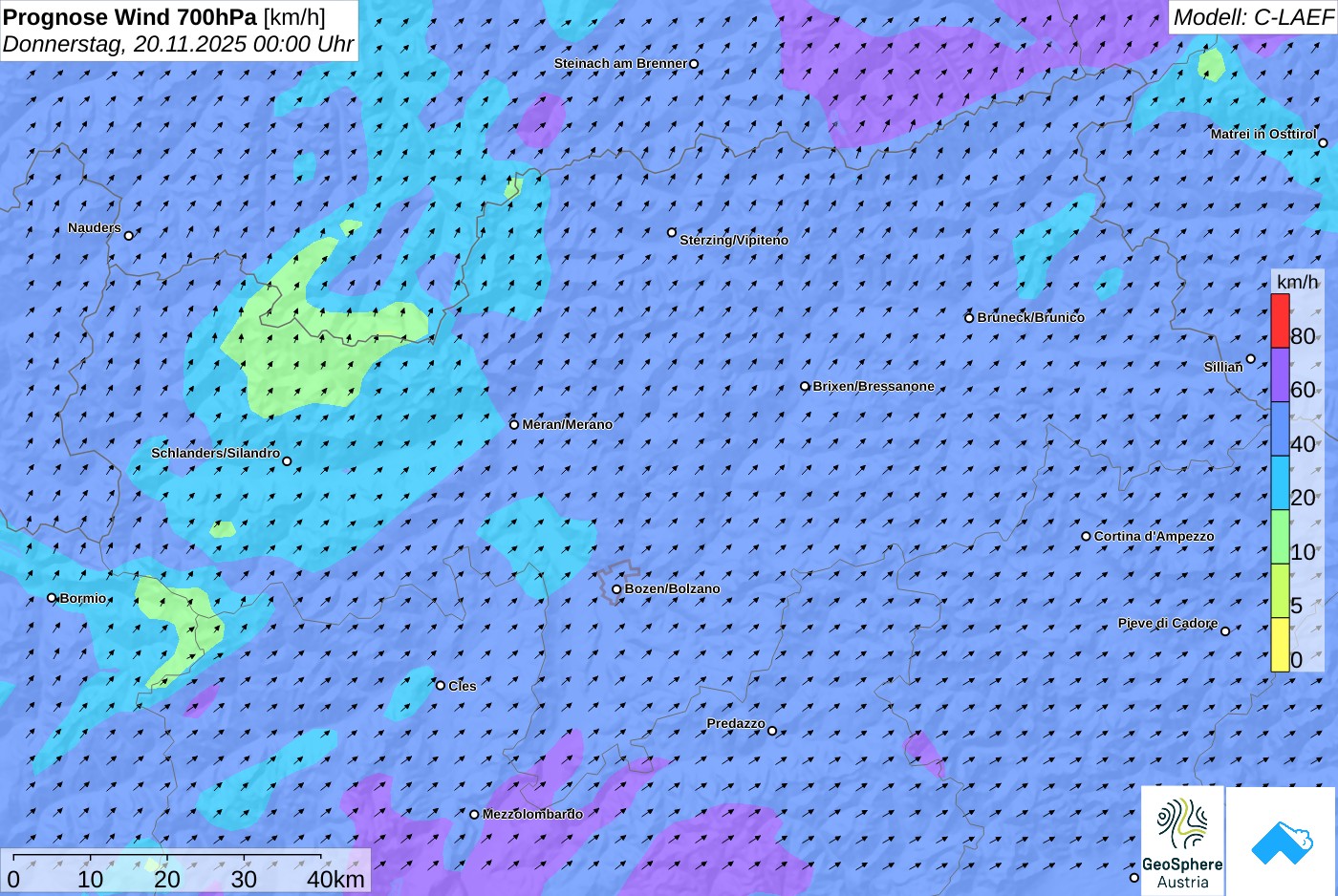The height and width of the screenshot is (896, 1338).
Task: Select the Schlanders/Silandro marker
Action: pyautogui.click(x=287, y=461)
